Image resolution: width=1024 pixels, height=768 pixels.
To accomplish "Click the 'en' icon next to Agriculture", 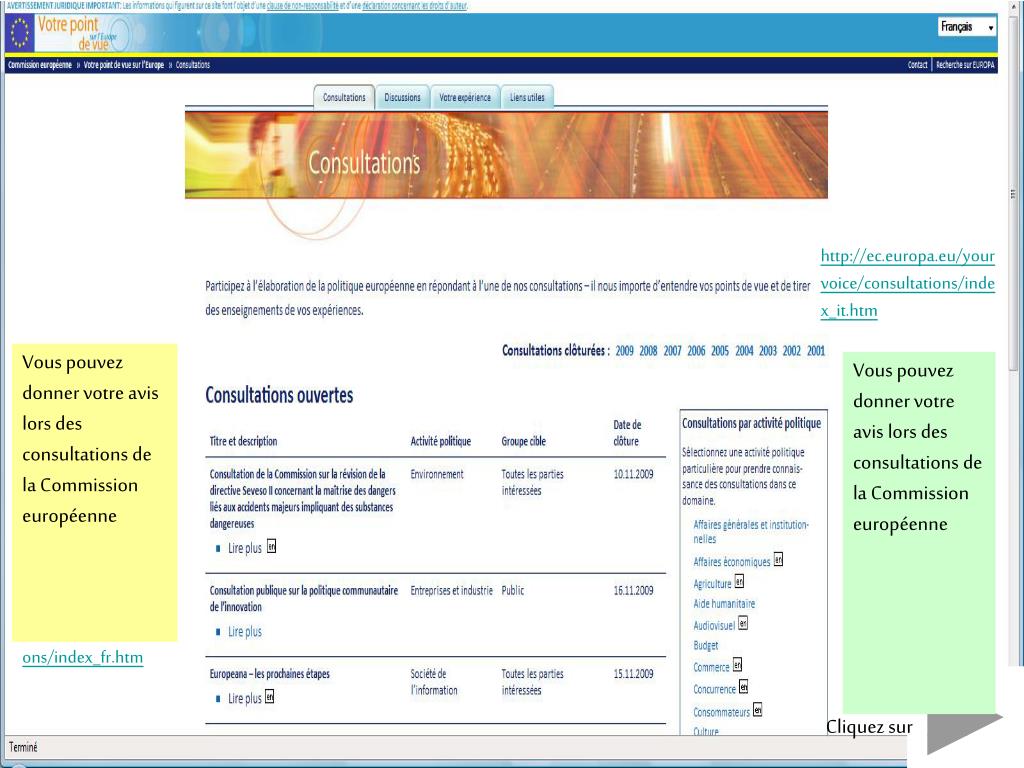I will (x=739, y=581).
